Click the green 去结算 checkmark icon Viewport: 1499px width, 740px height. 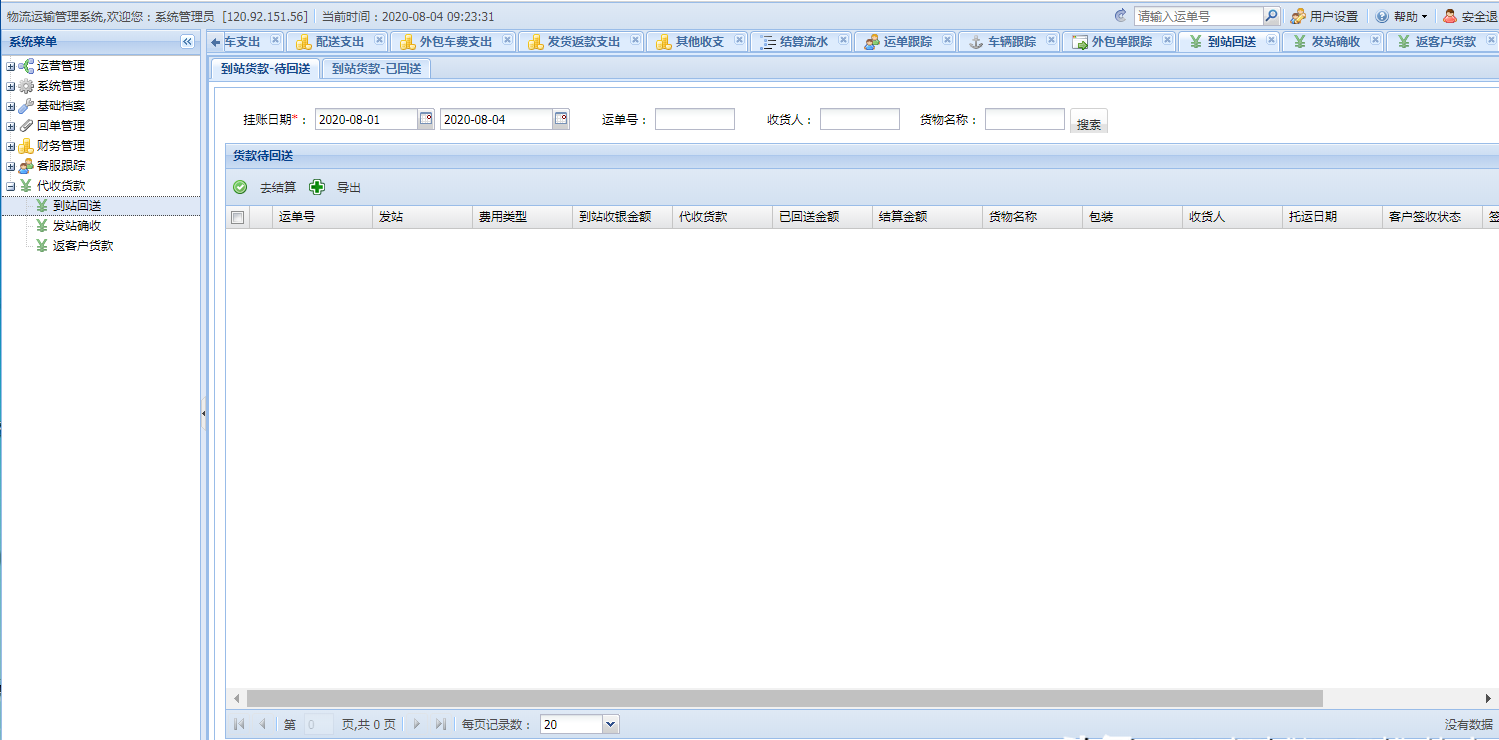coord(240,187)
